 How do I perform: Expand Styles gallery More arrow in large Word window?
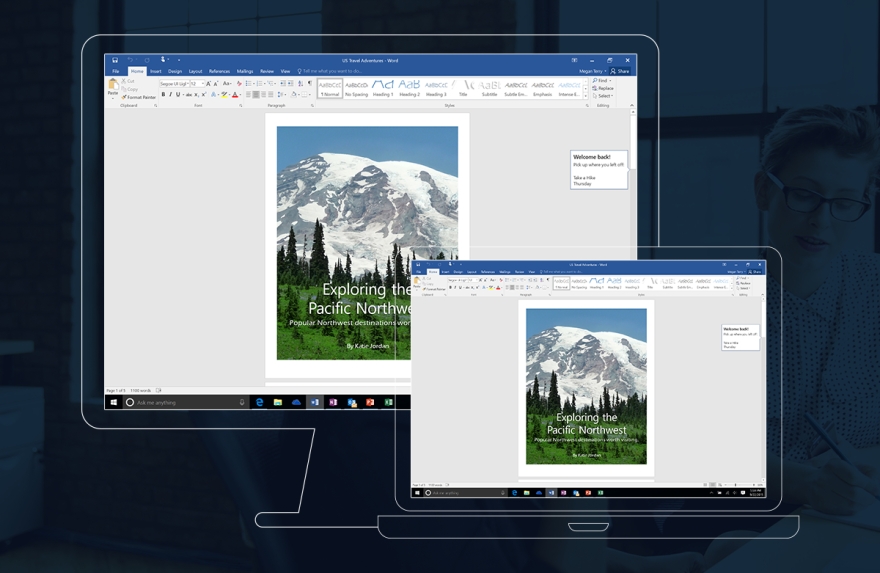[x=585, y=95]
